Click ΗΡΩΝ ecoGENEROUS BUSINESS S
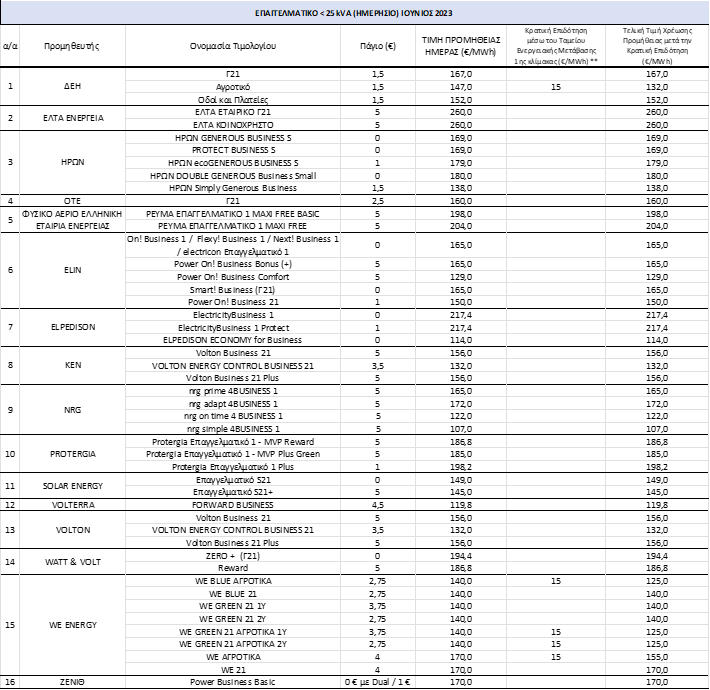The image size is (710, 690). 233,163
